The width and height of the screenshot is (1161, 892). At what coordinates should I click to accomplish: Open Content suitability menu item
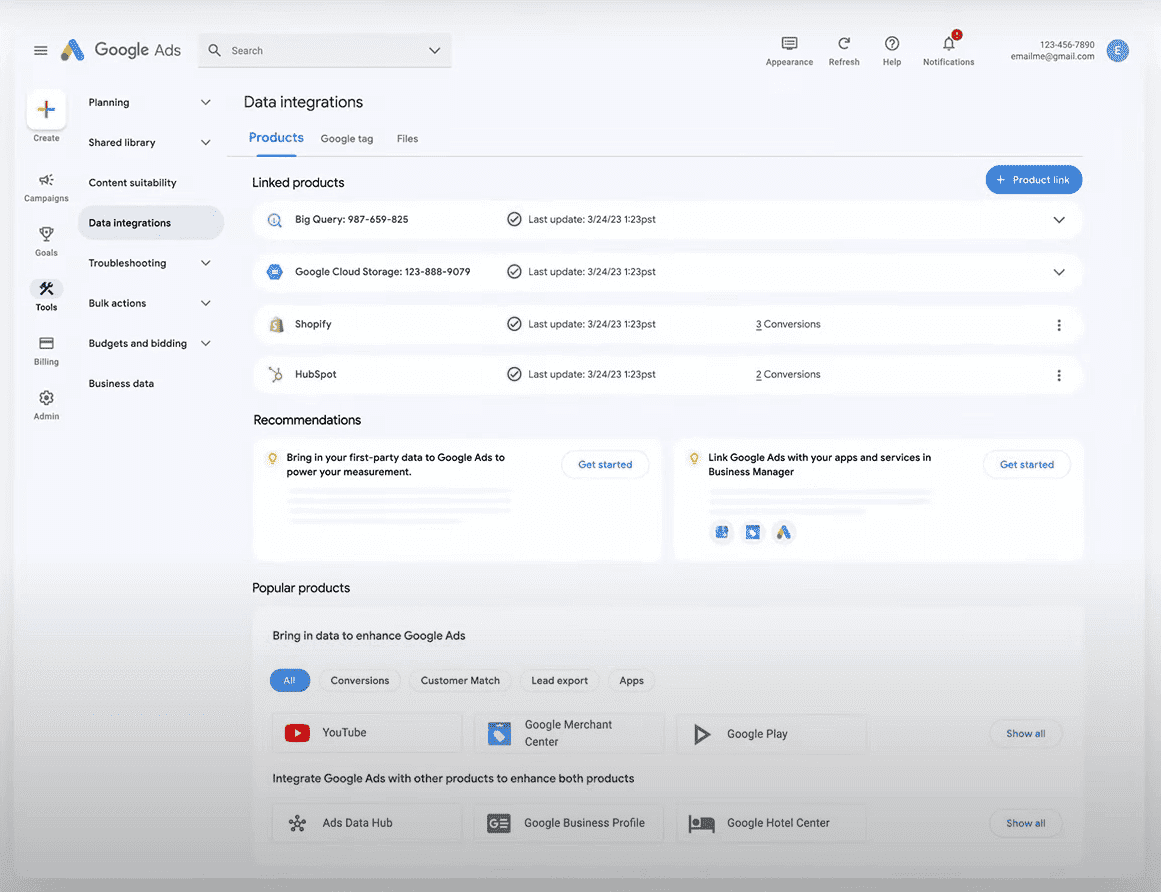pos(133,183)
